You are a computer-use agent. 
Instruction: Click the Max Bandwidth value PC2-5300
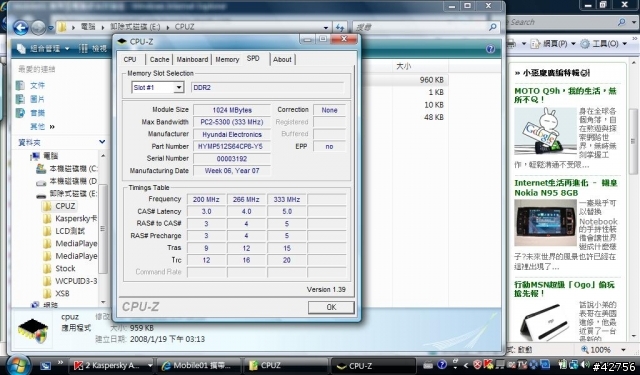click(232, 122)
